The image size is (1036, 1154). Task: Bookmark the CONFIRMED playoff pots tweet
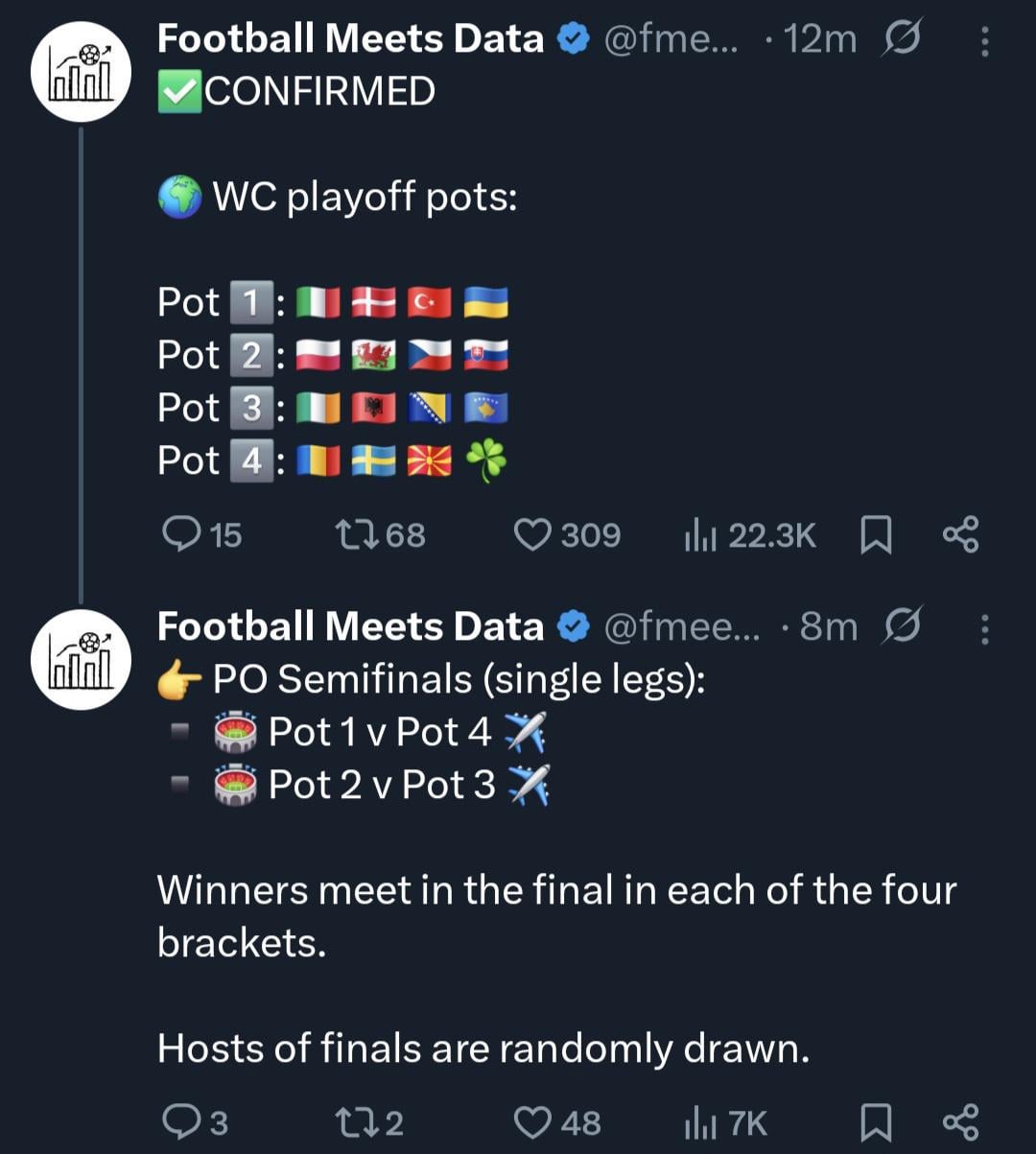(875, 535)
